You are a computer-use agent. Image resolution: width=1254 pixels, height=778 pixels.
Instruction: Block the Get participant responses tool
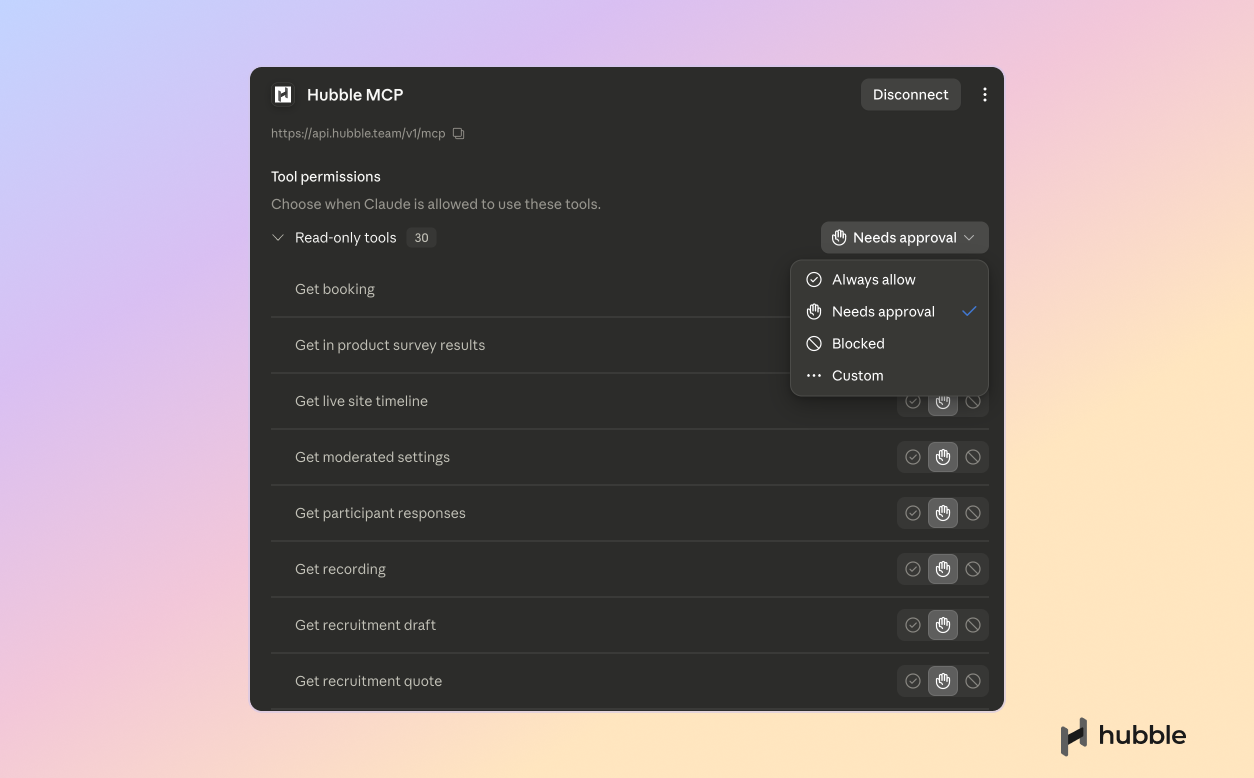(x=973, y=513)
